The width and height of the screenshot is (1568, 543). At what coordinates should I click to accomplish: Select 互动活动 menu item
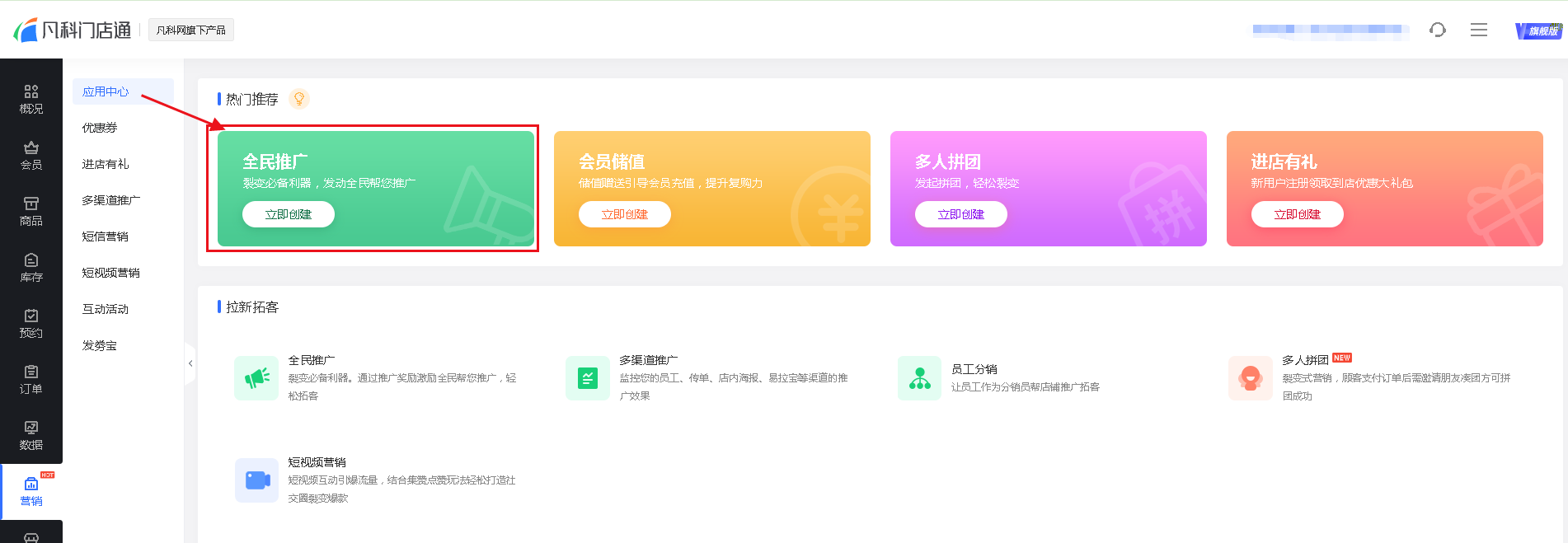coord(106,309)
